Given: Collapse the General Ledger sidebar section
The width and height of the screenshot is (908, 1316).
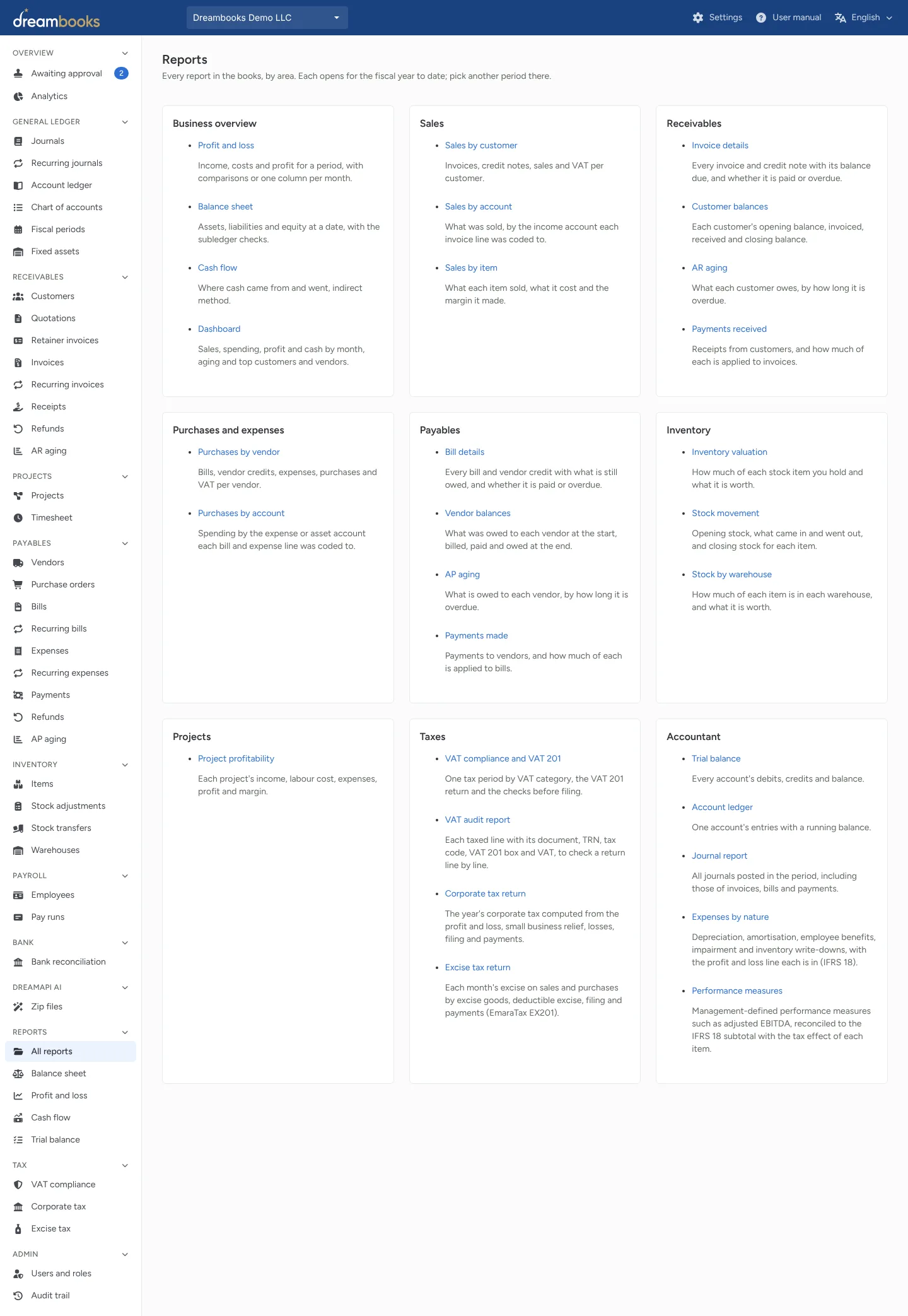Looking at the screenshot, I should (125, 122).
